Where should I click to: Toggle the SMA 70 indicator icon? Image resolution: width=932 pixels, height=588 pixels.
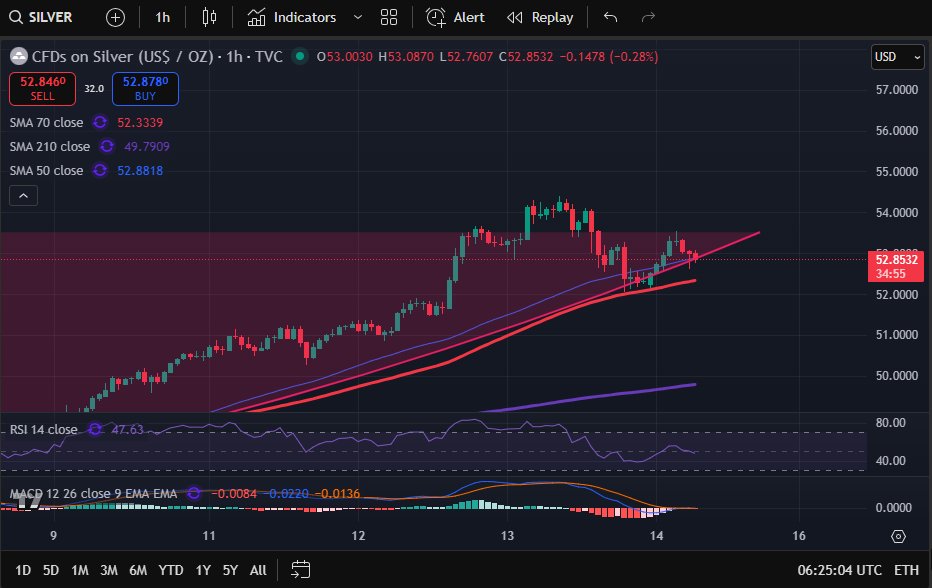click(x=99, y=122)
